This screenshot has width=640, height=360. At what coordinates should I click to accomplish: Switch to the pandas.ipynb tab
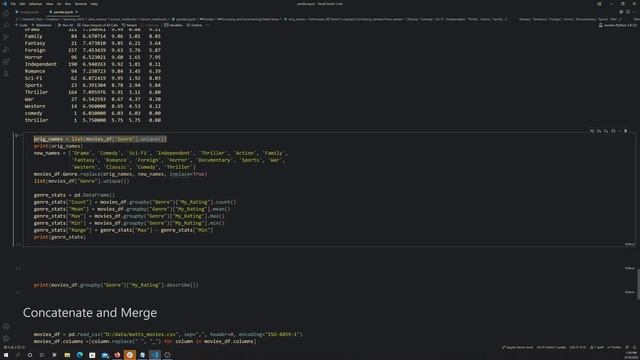(x=63, y=12)
